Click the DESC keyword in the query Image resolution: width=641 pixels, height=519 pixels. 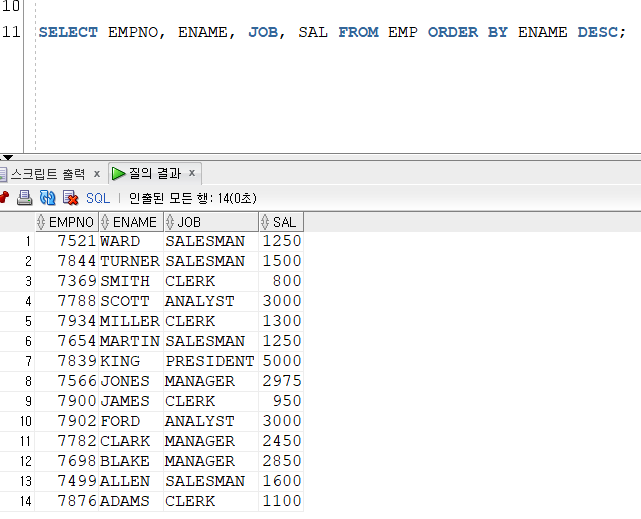(x=598, y=32)
